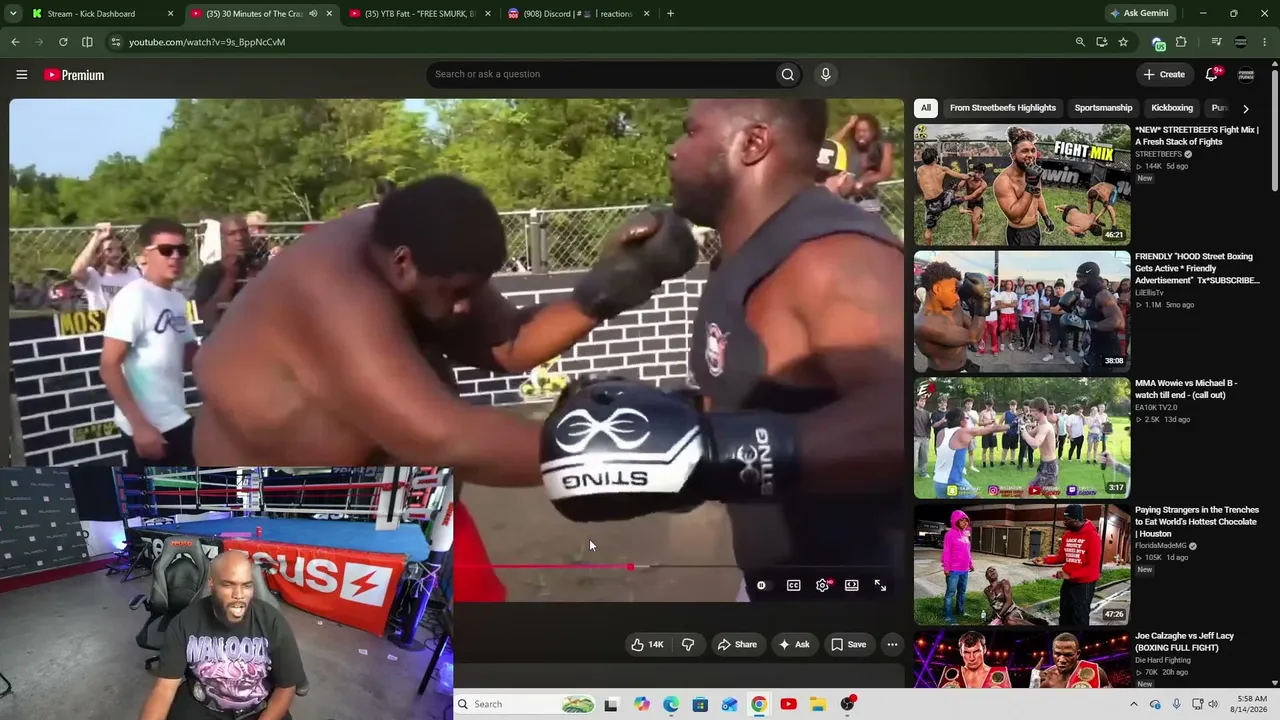The width and height of the screenshot is (1280, 720).
Task: Open MMA Wowie vs Michael B thumbnail
Action: [1022, 437]
